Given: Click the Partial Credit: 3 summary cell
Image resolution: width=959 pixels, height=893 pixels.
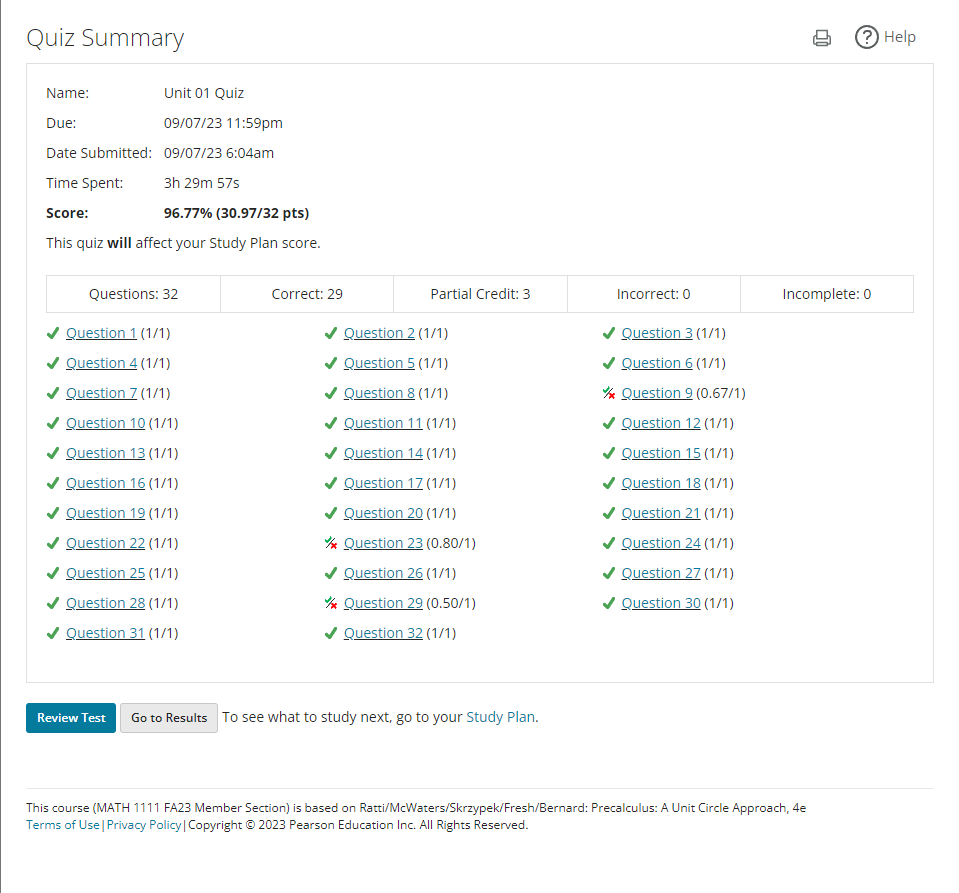Looking at the screenshot, I should click(480, 294).
